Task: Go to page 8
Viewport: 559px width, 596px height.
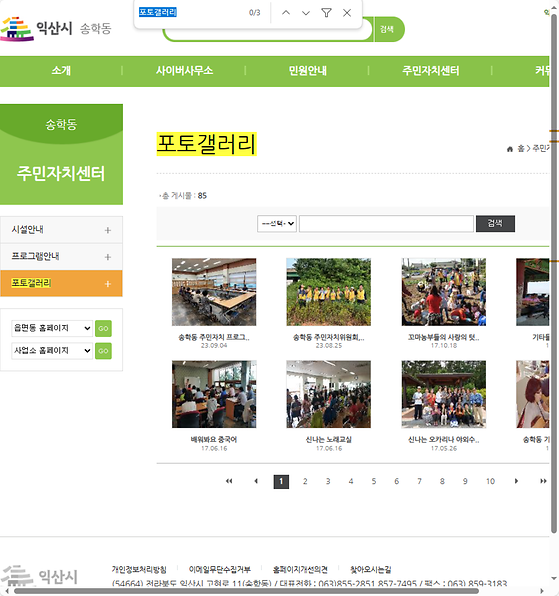Action: pyautogui.click(x=442, y=482)
